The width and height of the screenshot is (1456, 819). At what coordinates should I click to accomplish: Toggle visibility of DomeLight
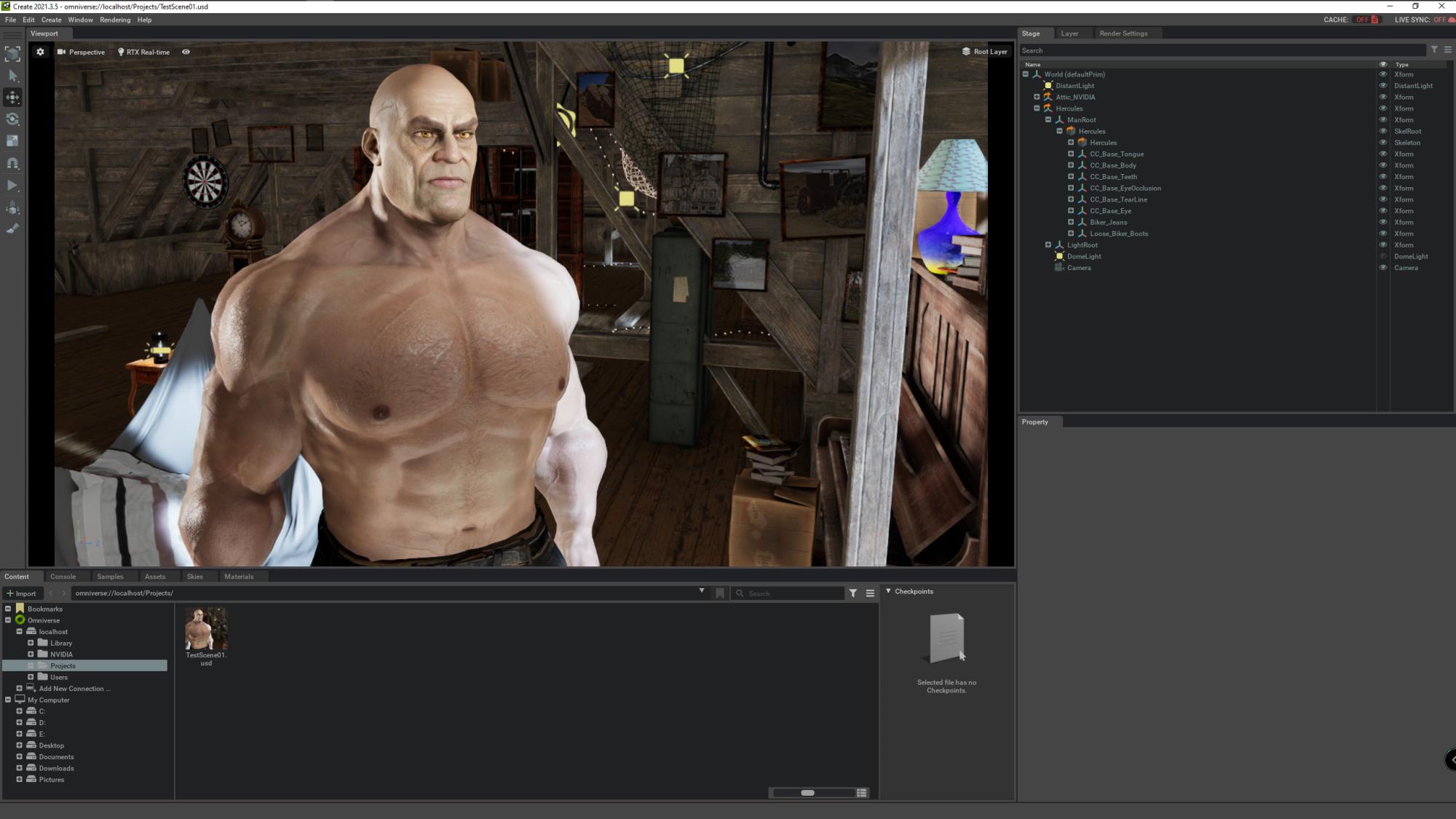point(1383,256)
